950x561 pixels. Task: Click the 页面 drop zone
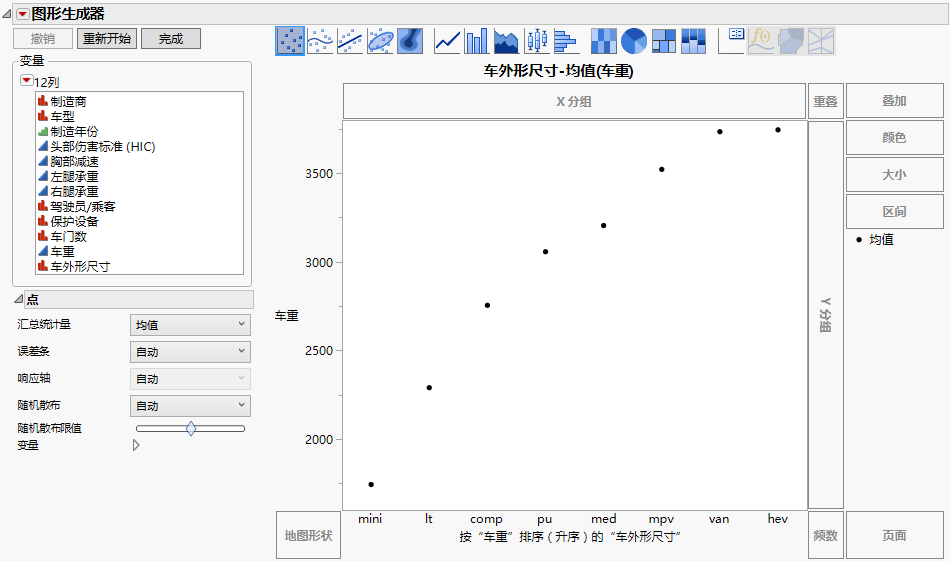coord(894,535)
